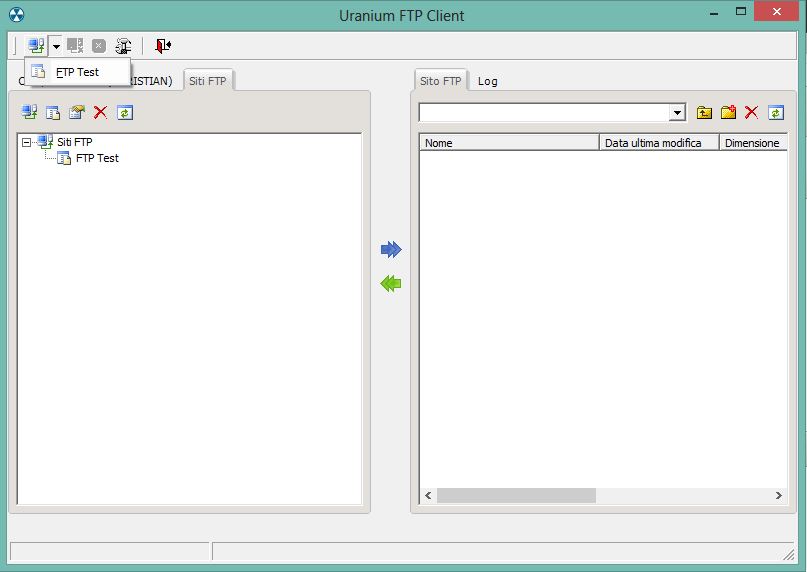Screen dimensions: 807x572
Task: Open the connect dropdown arrow in main toolbar
Action: pos(56,46)
